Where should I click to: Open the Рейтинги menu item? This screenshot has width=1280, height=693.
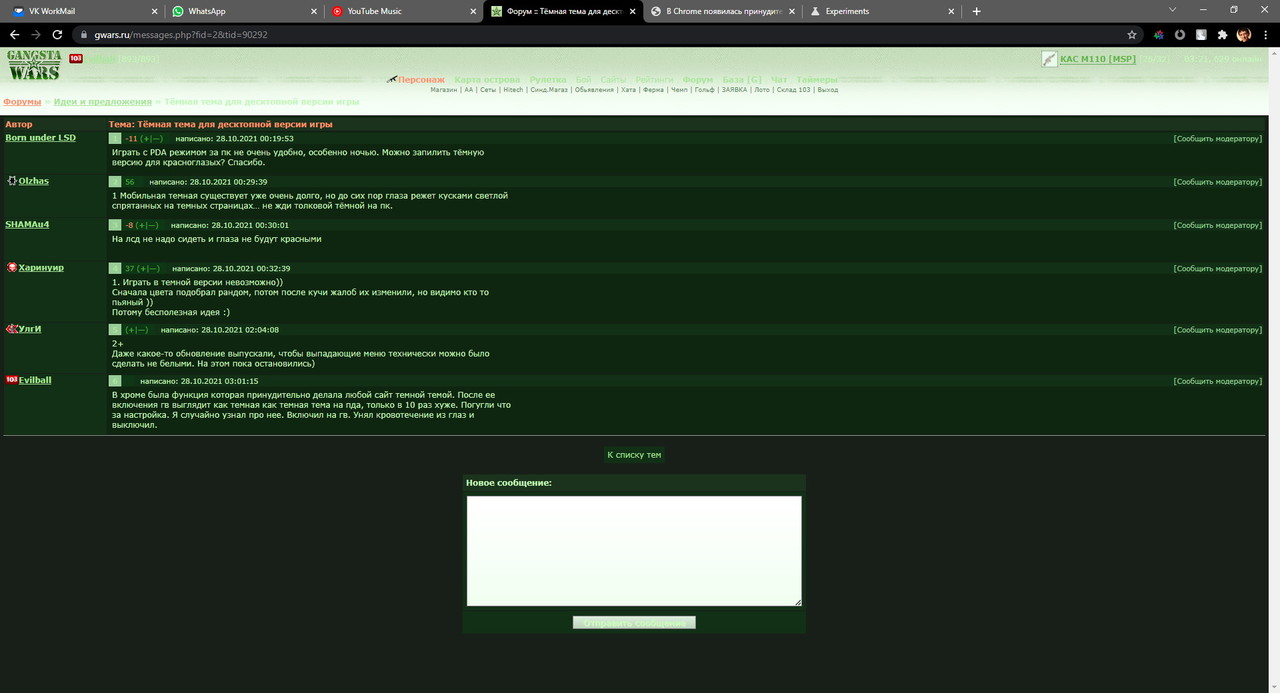655,79
